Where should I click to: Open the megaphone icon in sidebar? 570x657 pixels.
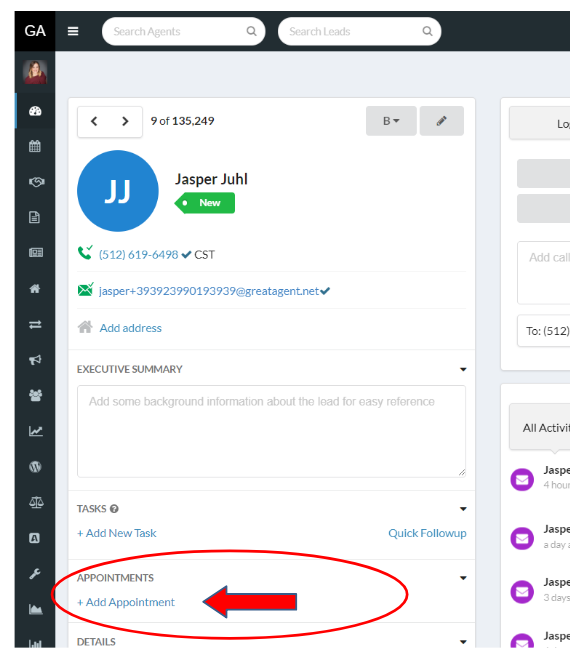pos(35,360)
